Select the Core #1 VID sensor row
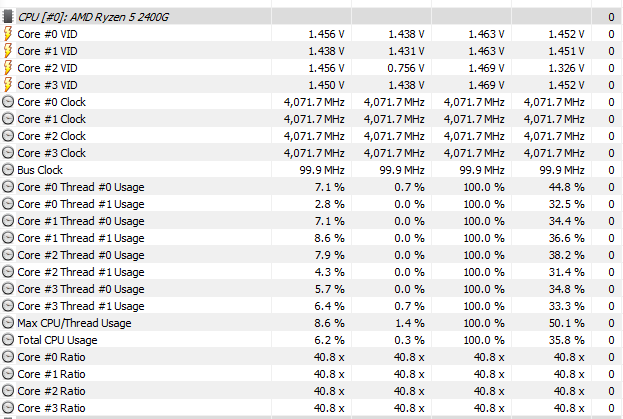 point(312,51)
